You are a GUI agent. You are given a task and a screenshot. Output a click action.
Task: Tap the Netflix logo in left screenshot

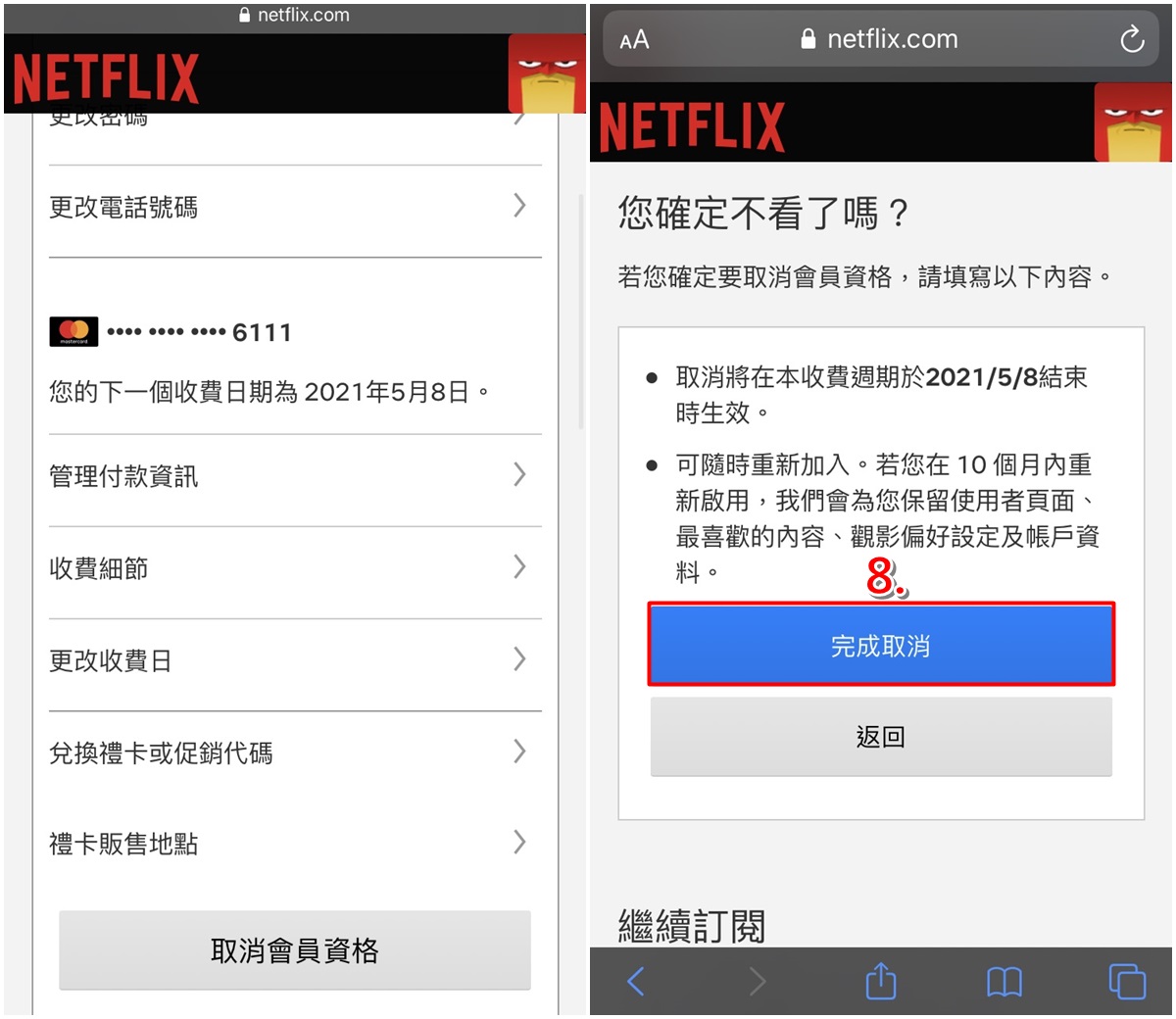pyautogui.click(x=106, y=78)
